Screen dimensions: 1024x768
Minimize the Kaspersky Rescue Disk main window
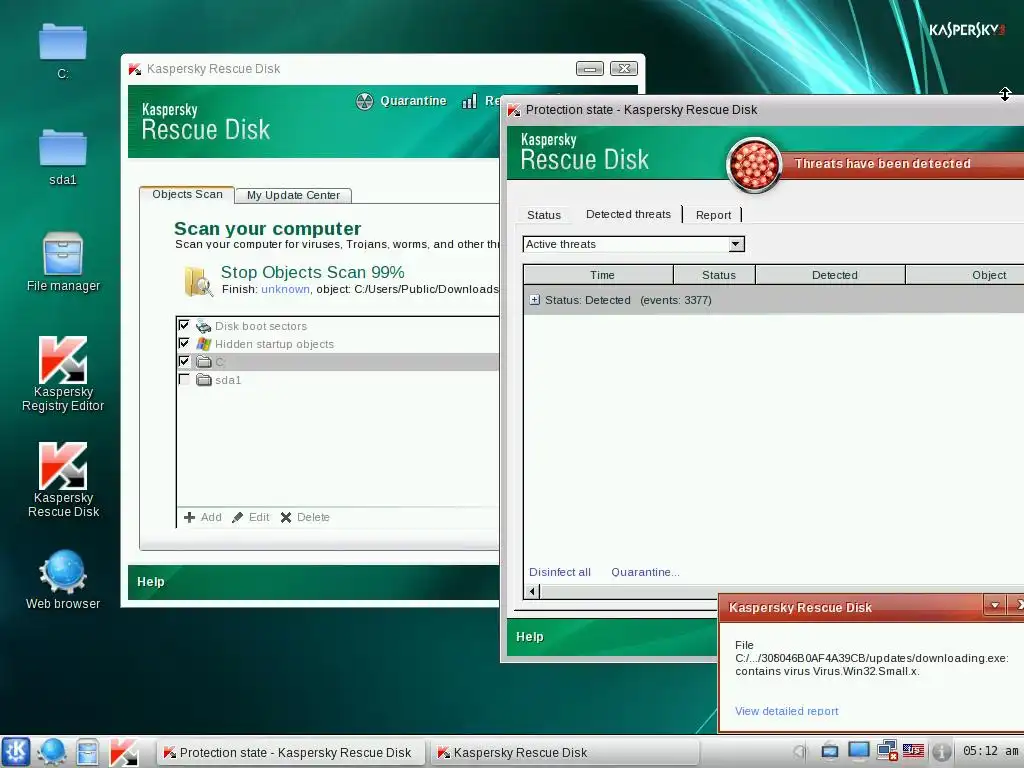590,69
